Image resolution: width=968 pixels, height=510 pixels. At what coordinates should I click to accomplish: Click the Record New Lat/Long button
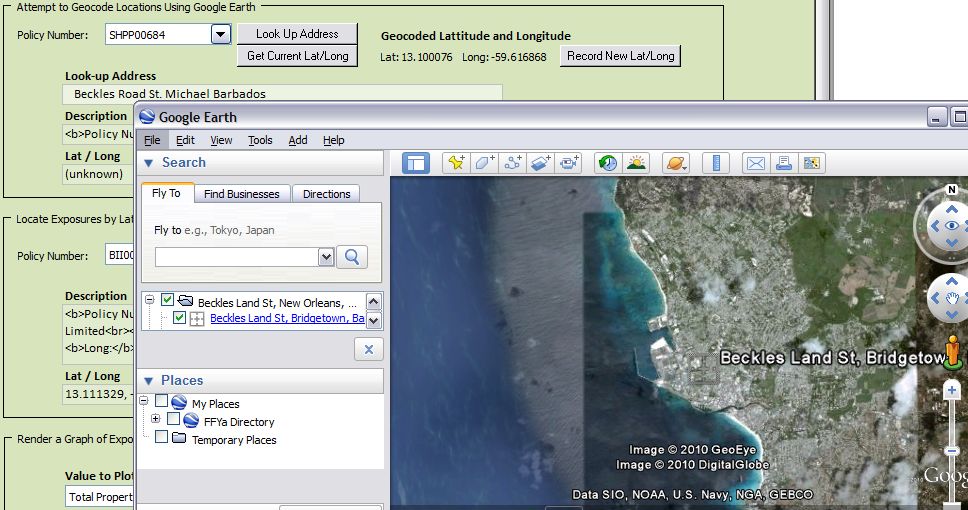(x=620, y=56)
